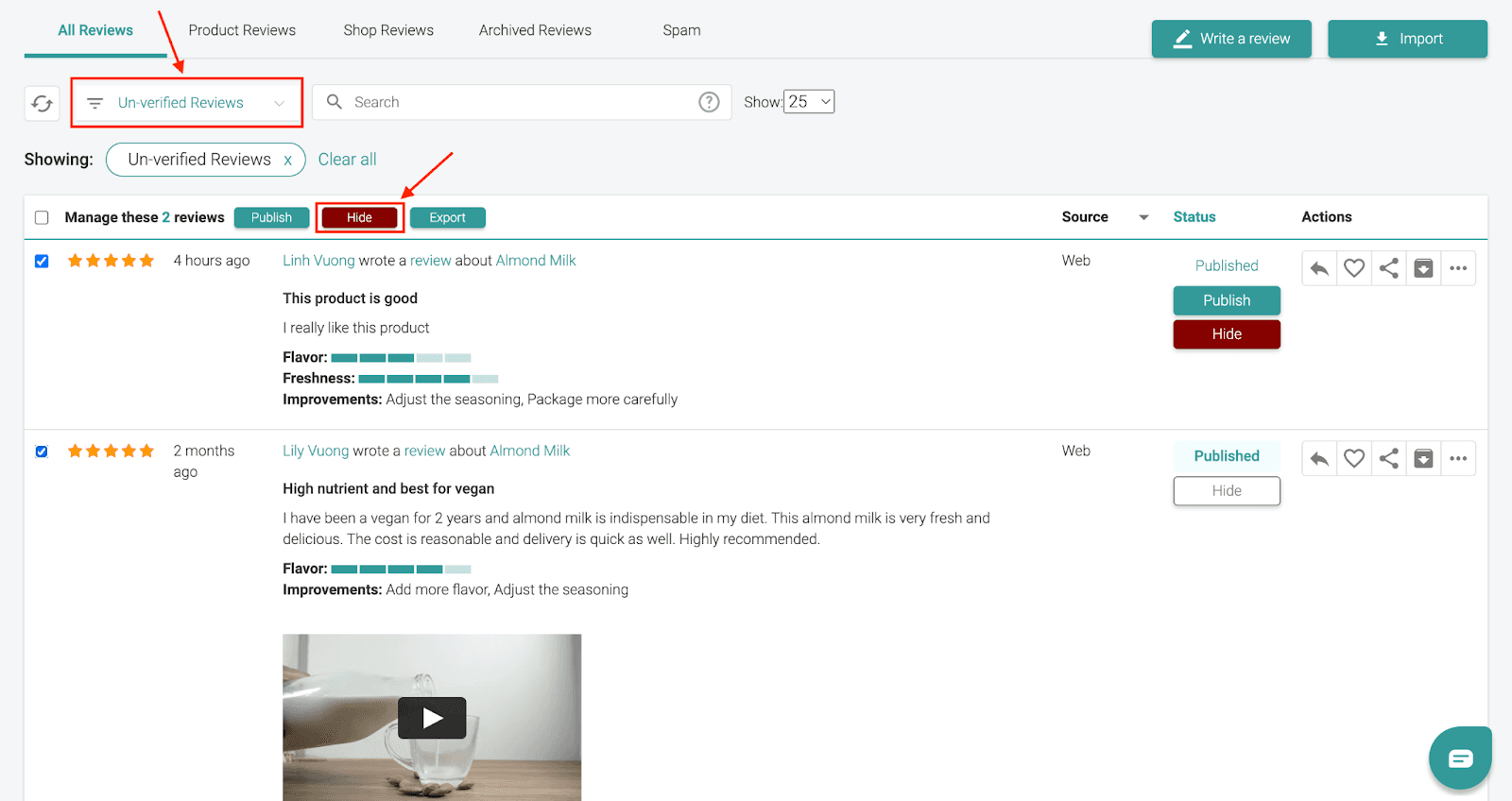The image size is (1512, 801).
Task: Open the Archived Reviews tab
Action: coord(535,30)
